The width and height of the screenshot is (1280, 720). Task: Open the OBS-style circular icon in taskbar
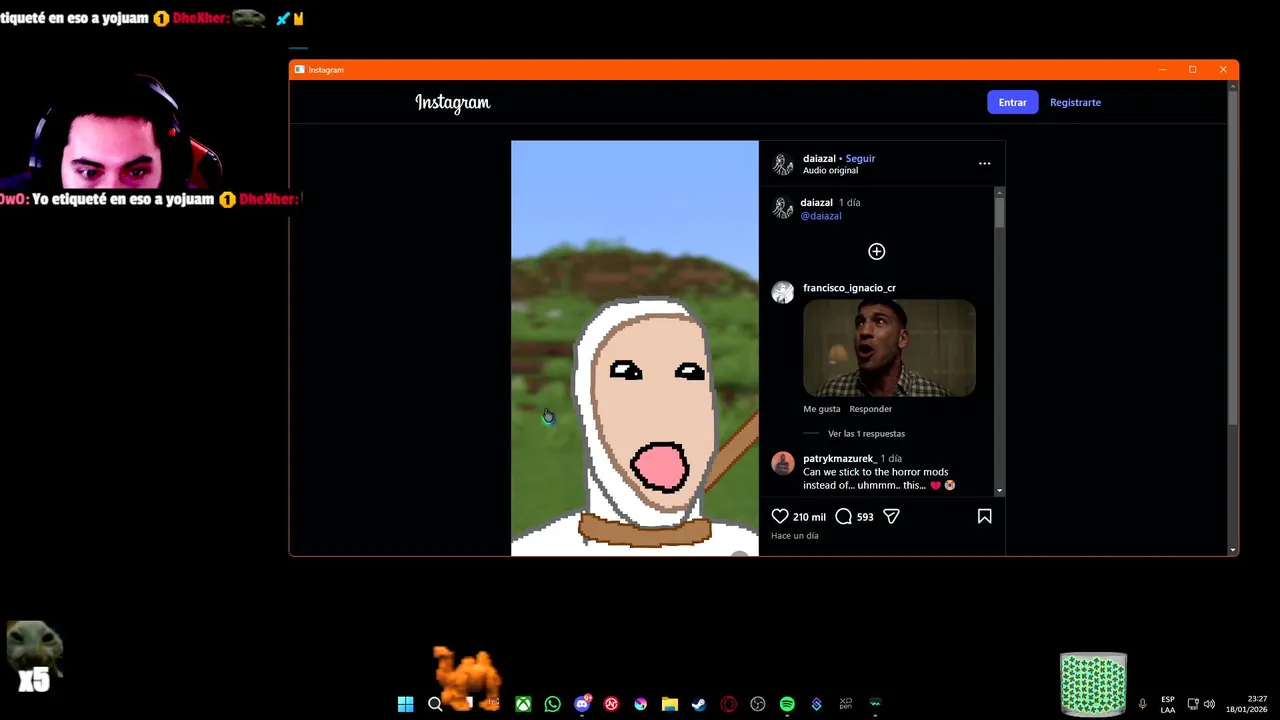coord(758,704)
